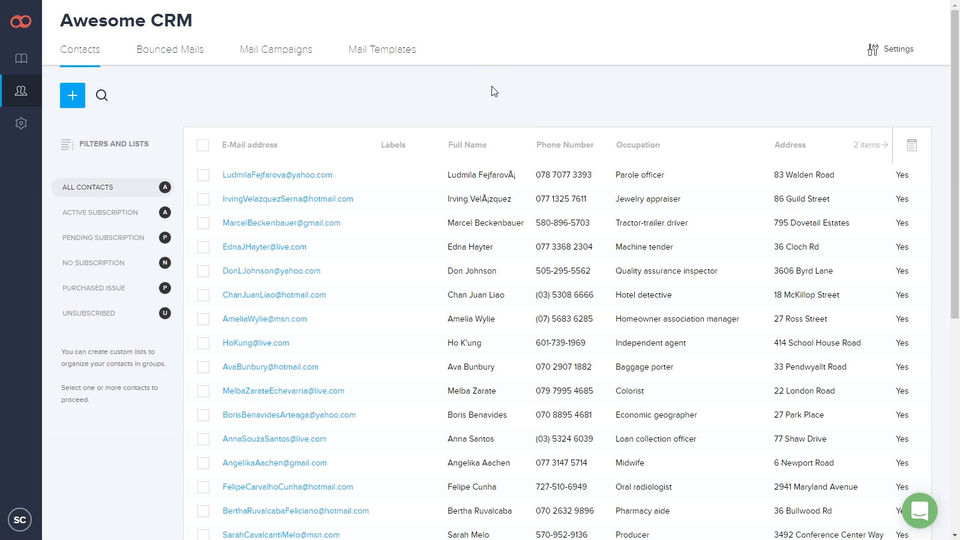Click the All Contacts A badge
This screenshot has width=960, height=540.
pyautogui.click(x=165, y=187)
